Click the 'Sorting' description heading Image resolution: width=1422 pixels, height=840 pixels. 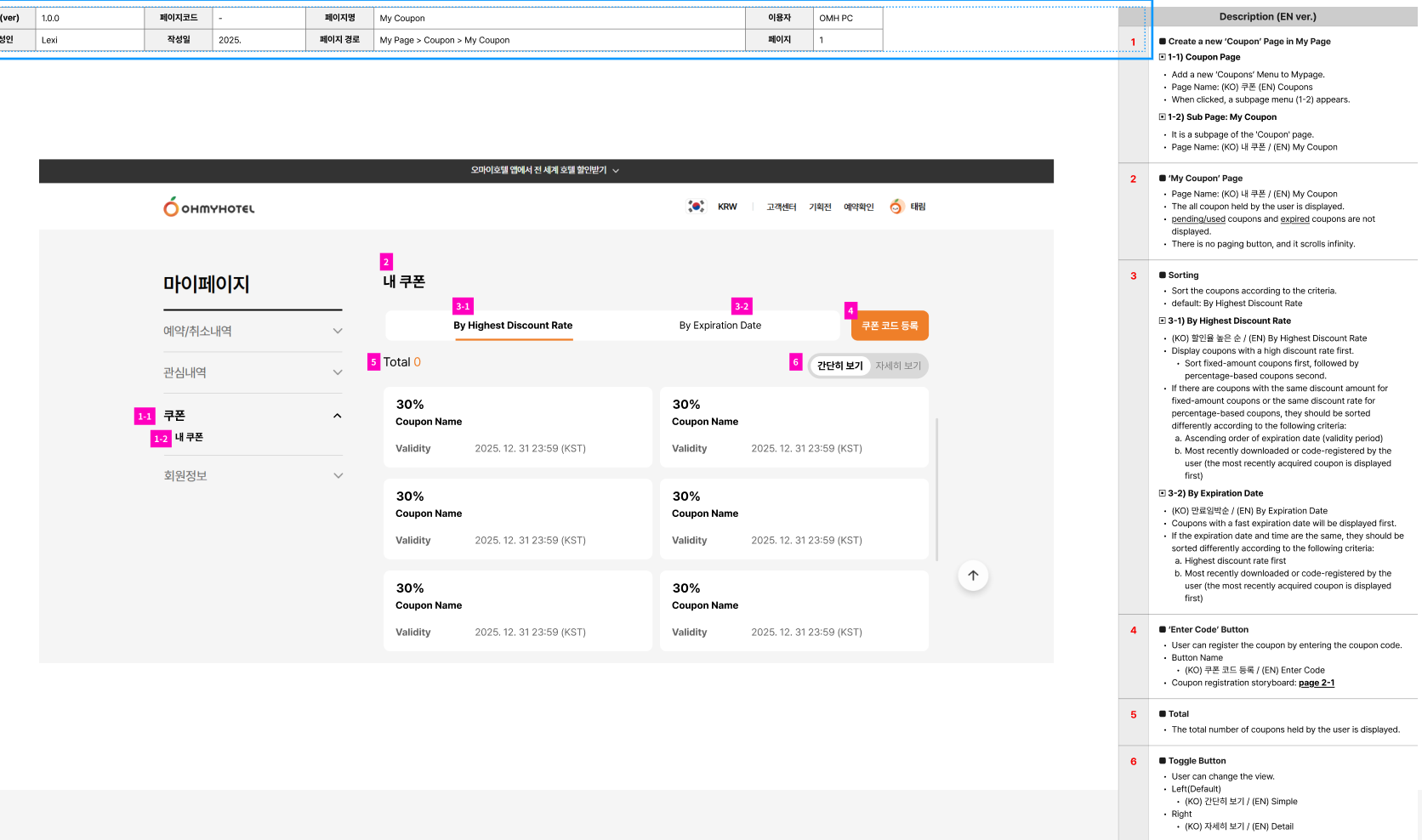1183,275
